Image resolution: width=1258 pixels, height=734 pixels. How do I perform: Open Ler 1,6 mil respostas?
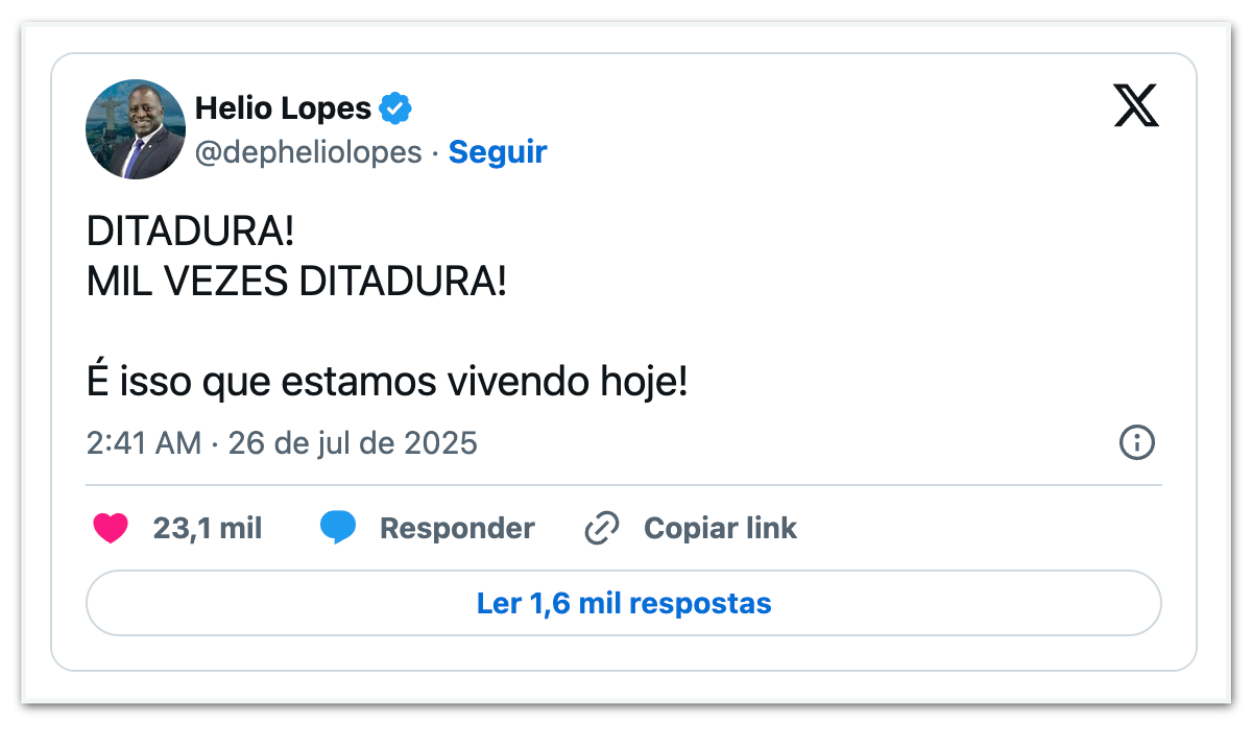pos(624,603)
